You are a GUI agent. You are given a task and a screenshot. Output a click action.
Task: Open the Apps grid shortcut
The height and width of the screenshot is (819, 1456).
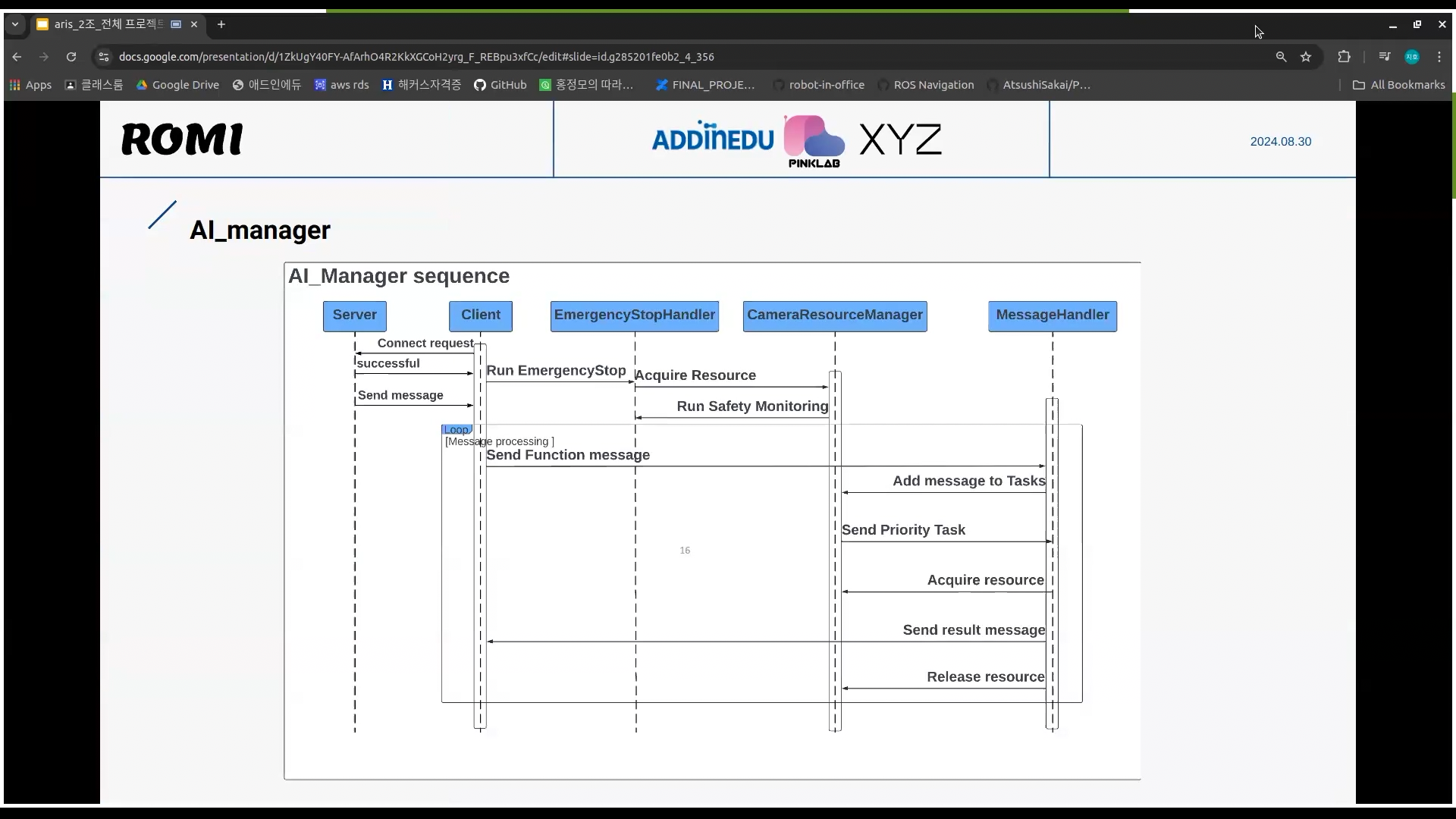tap(30, 85)
